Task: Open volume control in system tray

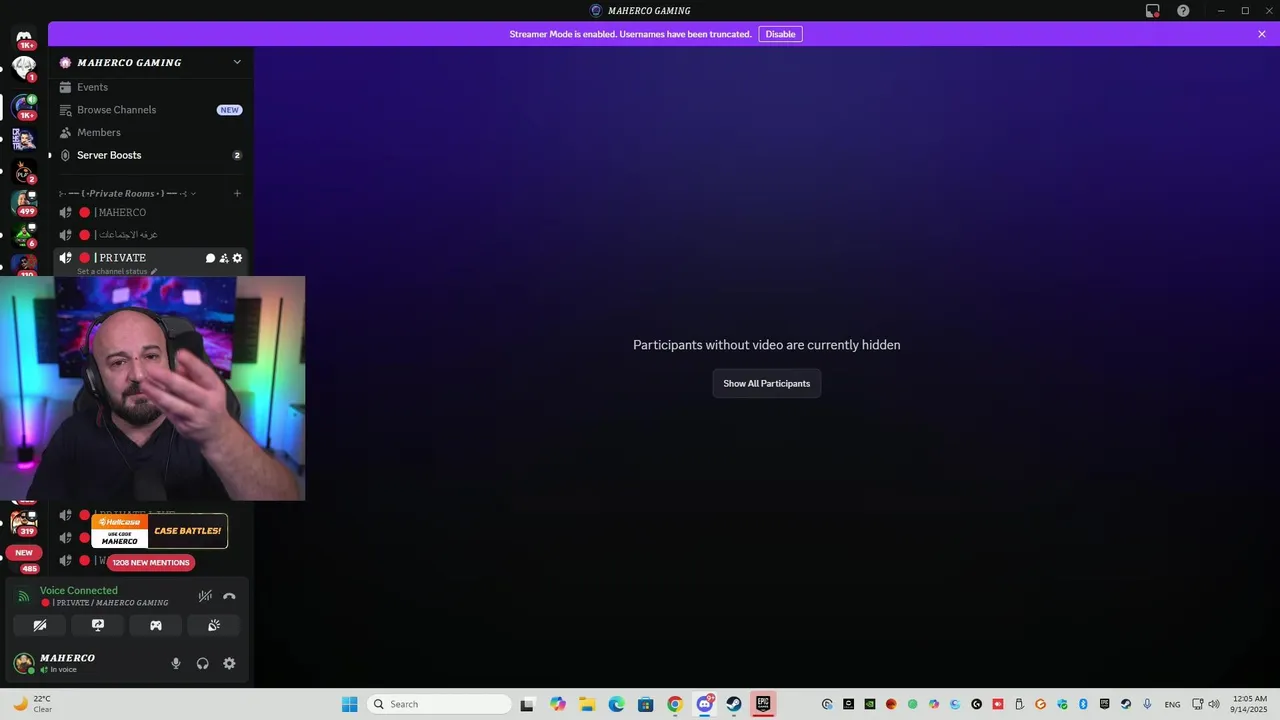Action: pos(1214,704)
